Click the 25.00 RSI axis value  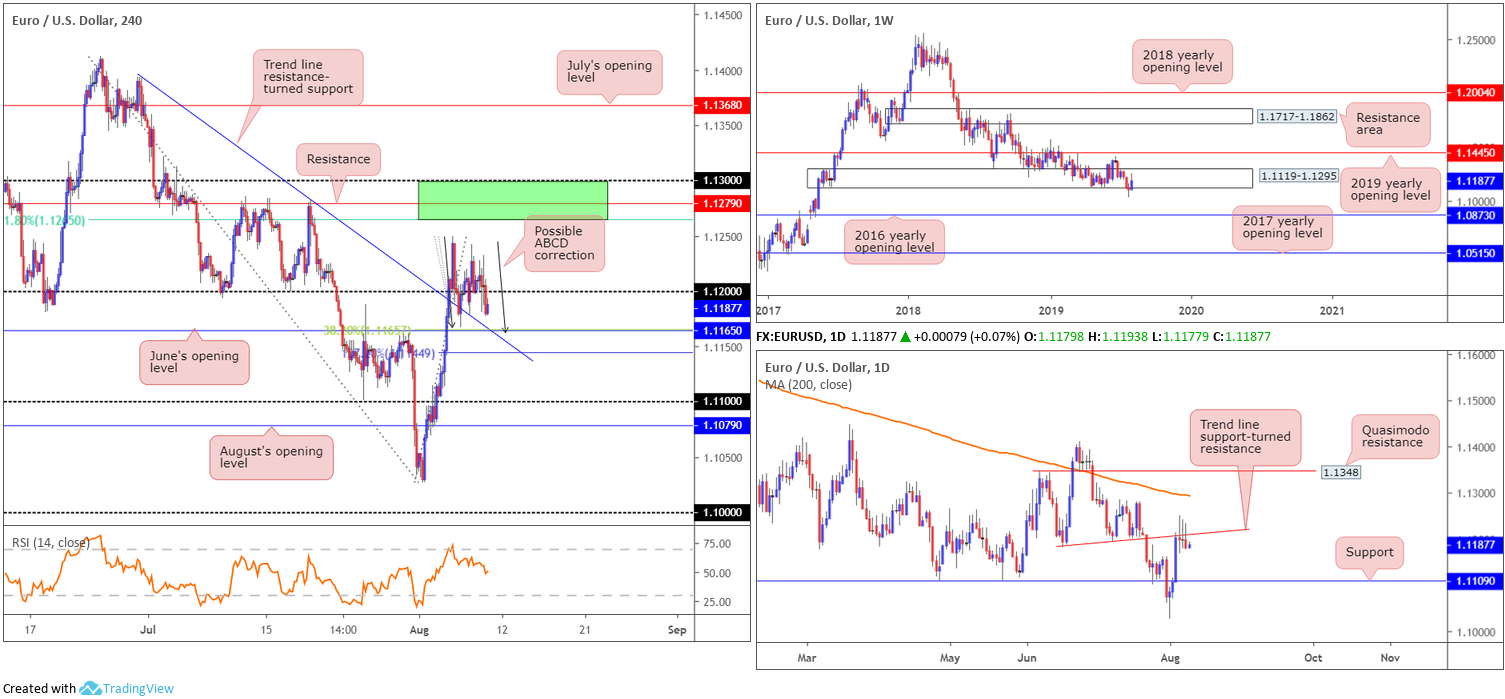tap(719, 602)
